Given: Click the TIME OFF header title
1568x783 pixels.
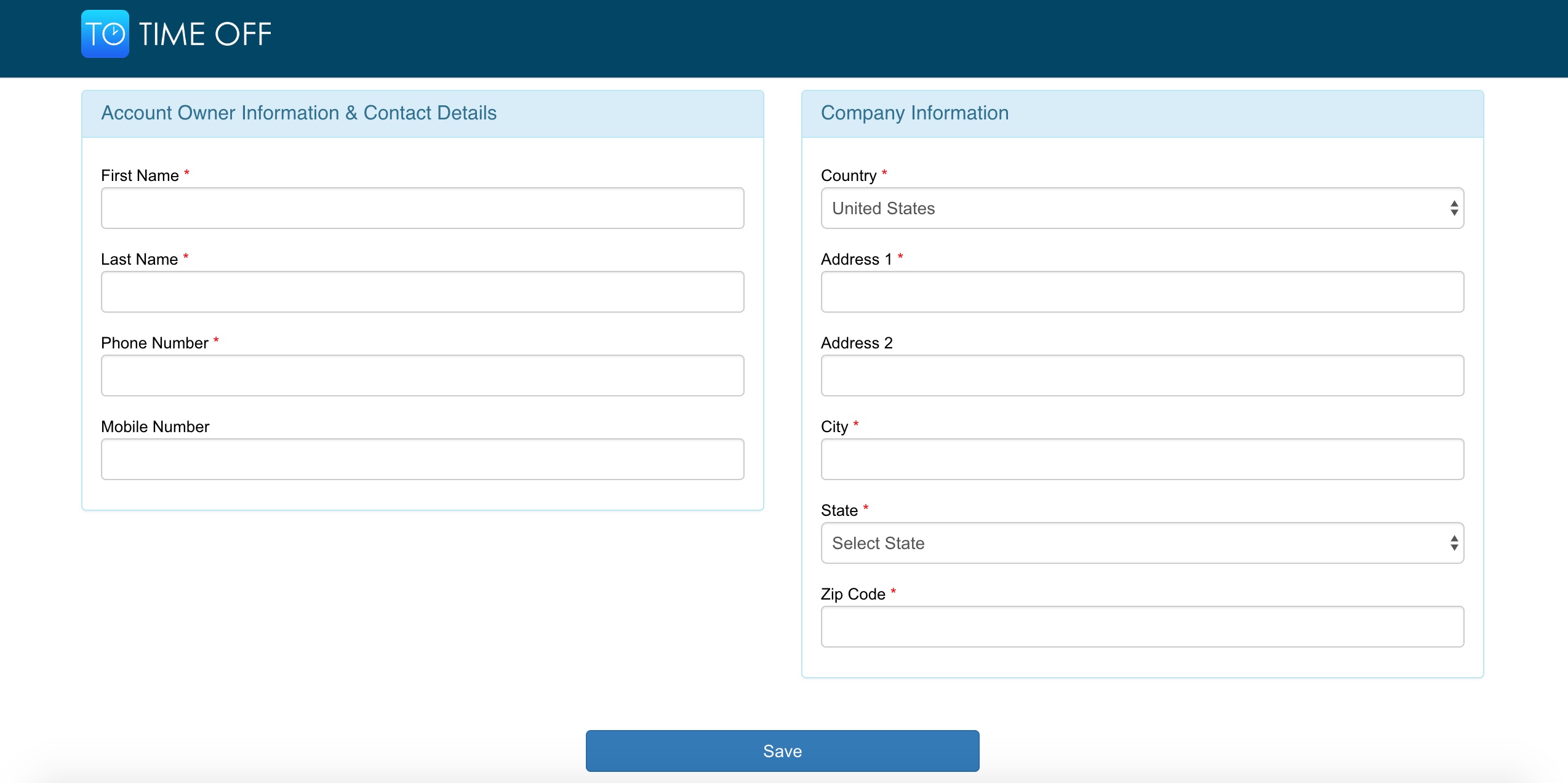Looking at the screenshot, I should 205,34.
